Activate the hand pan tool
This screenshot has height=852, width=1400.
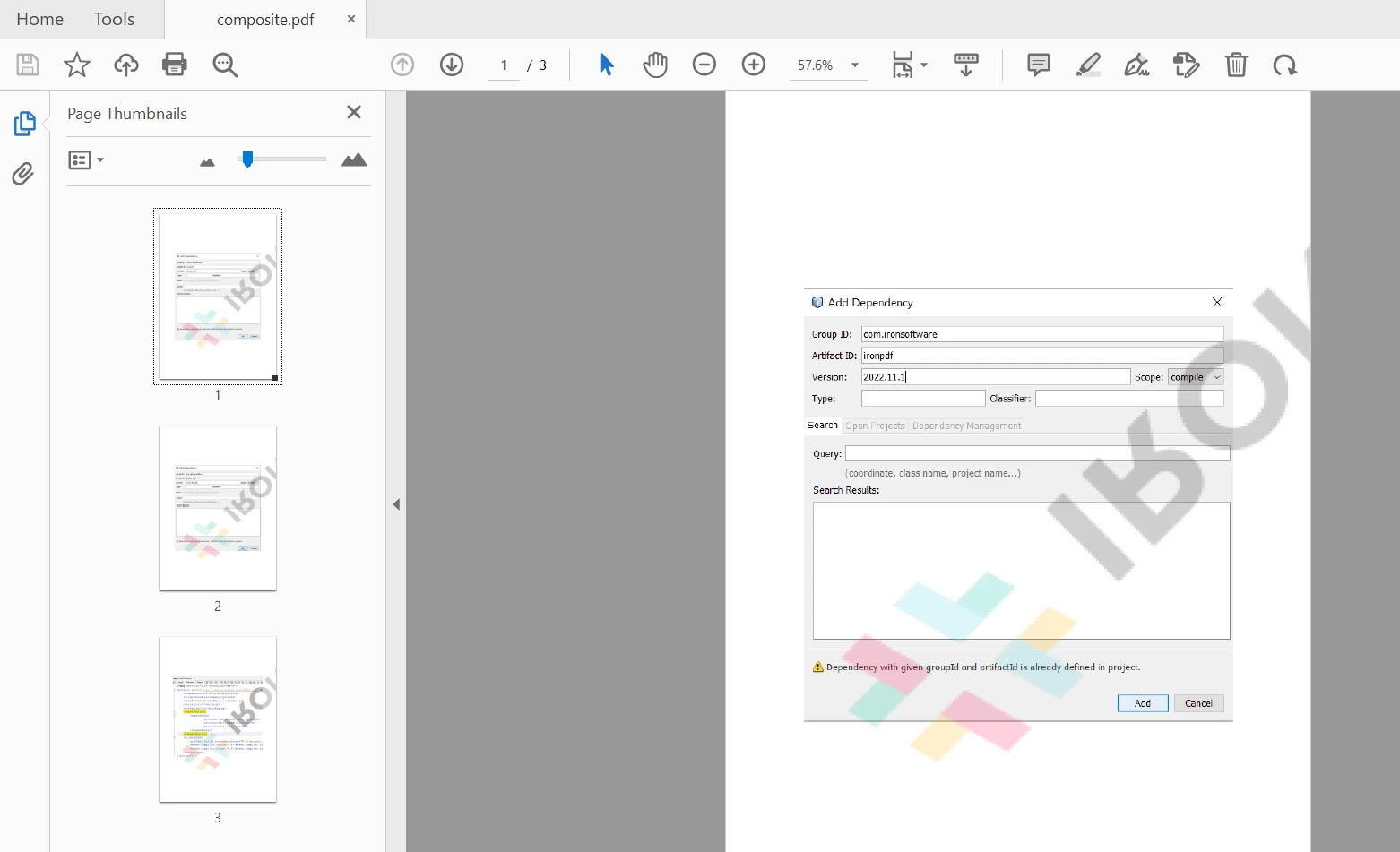[x=655, y=65]
